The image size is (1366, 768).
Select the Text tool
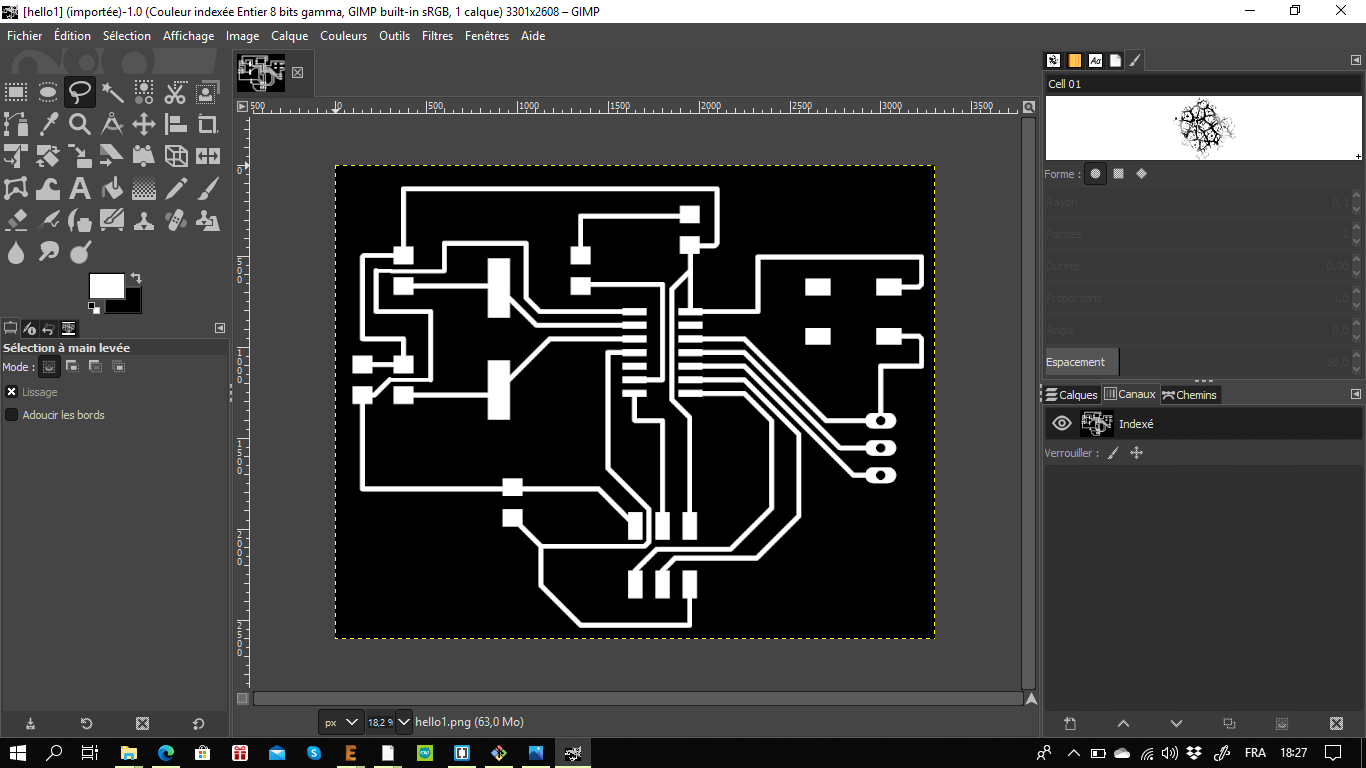coord(80,189)
